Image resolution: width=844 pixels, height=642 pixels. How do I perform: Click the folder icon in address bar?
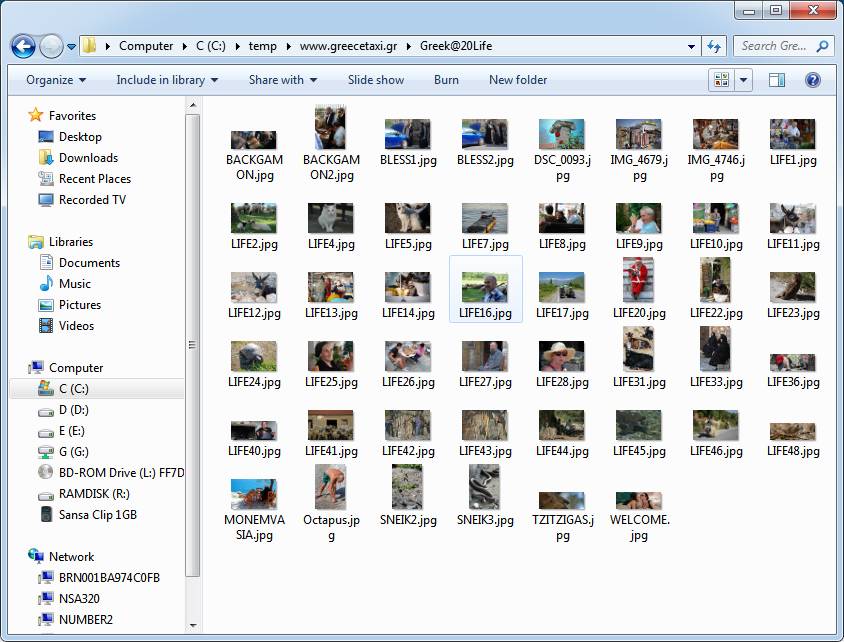point(89,46)
